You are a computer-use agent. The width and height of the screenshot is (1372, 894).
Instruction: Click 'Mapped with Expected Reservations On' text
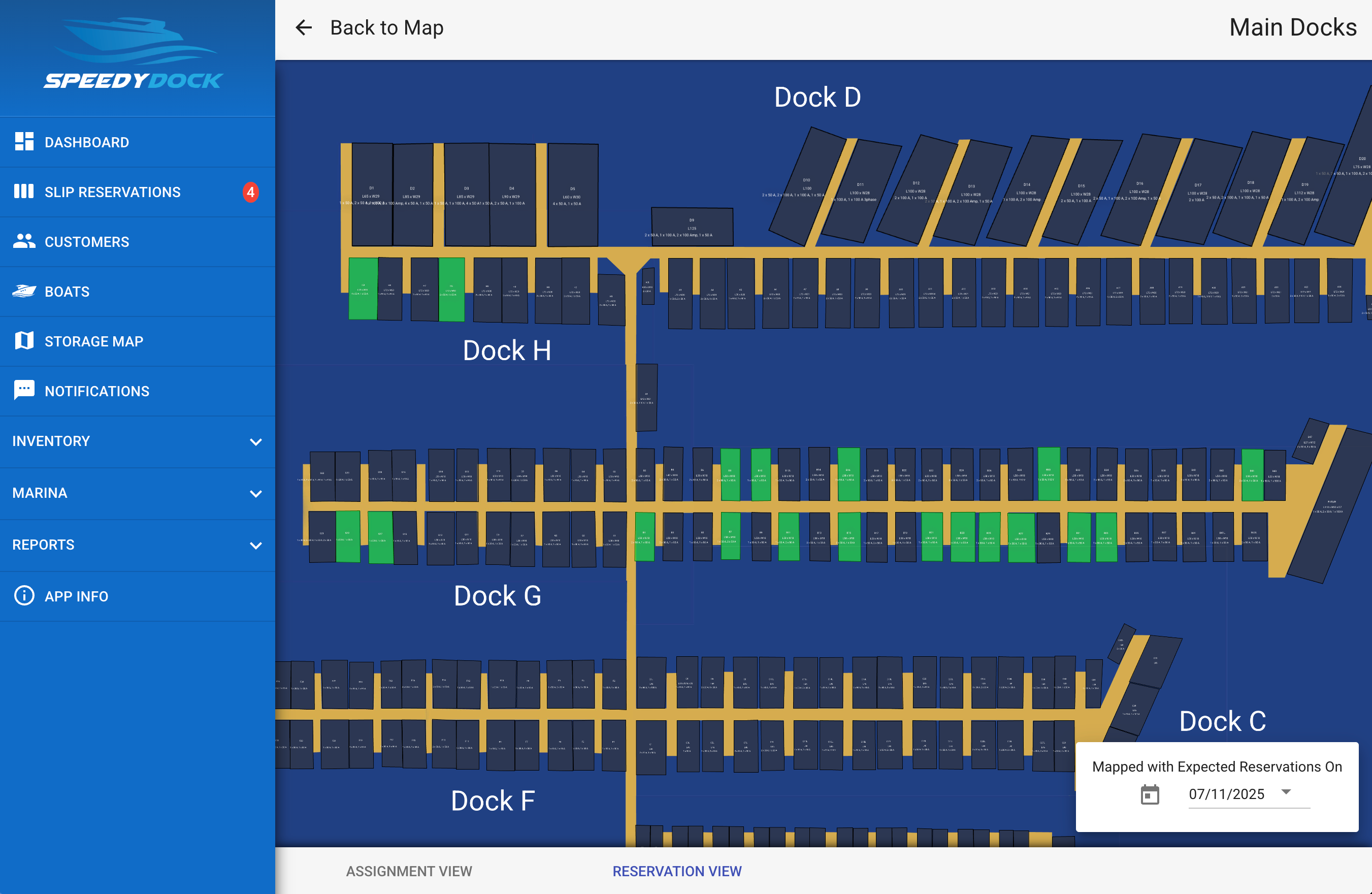pyautogui.click(x=1217, y=767)
